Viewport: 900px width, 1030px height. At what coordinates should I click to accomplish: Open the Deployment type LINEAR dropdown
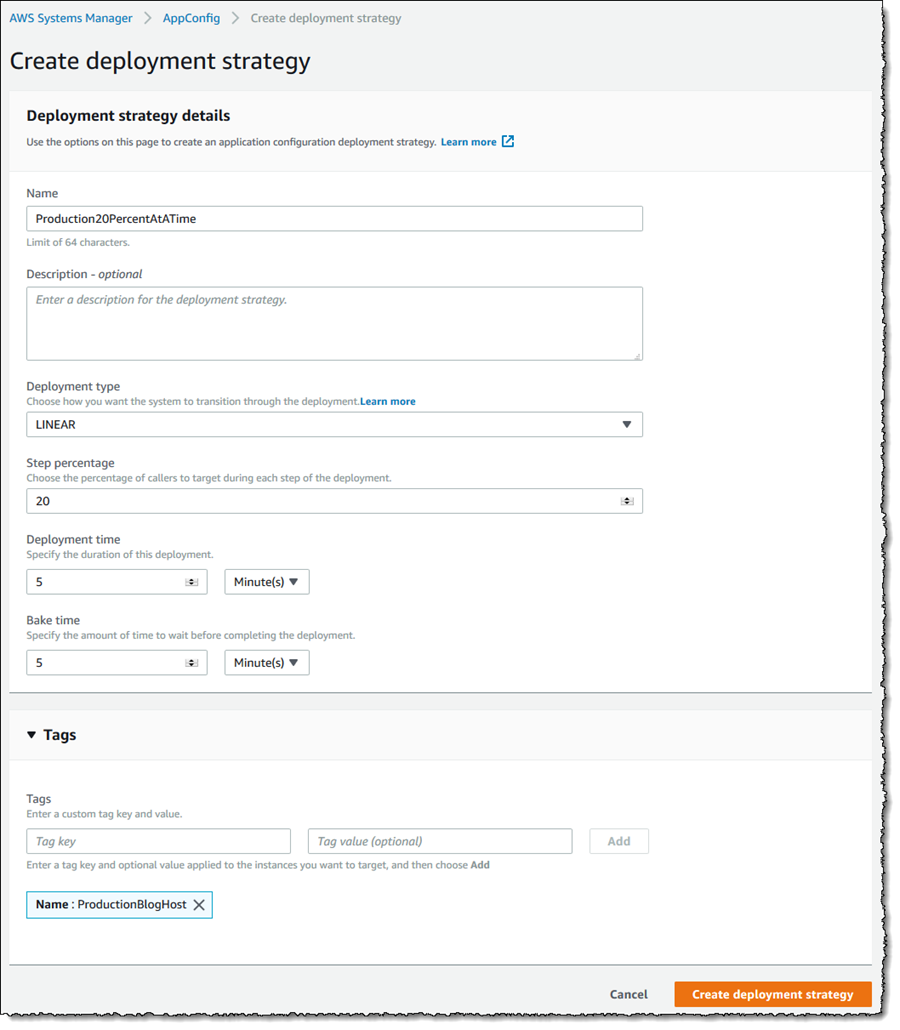tap(334, 424)
